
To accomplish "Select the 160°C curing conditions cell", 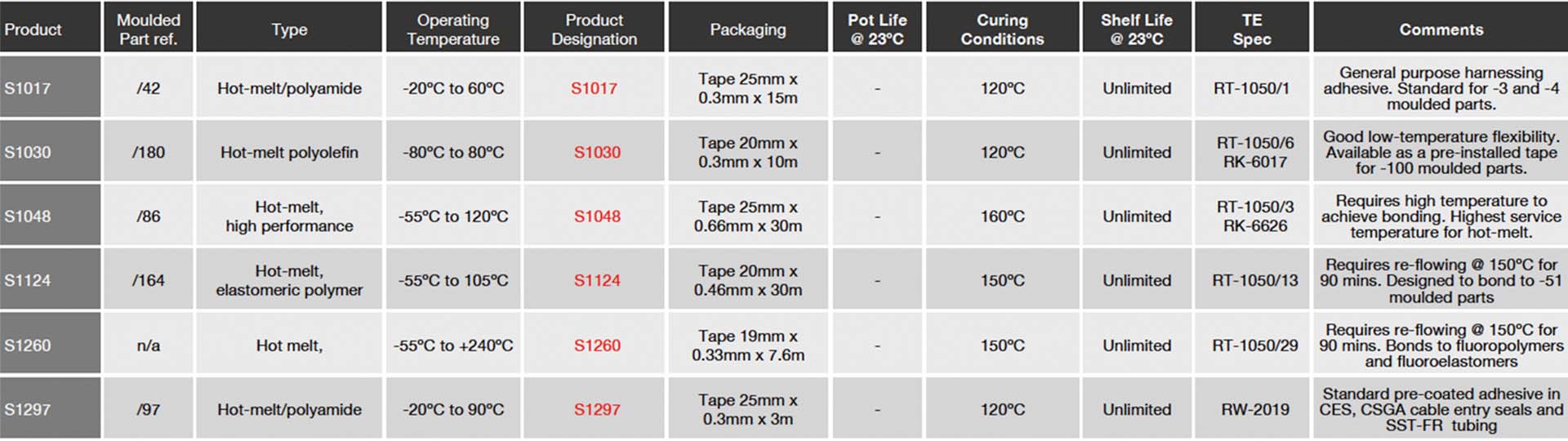I will coord(1002,216).
